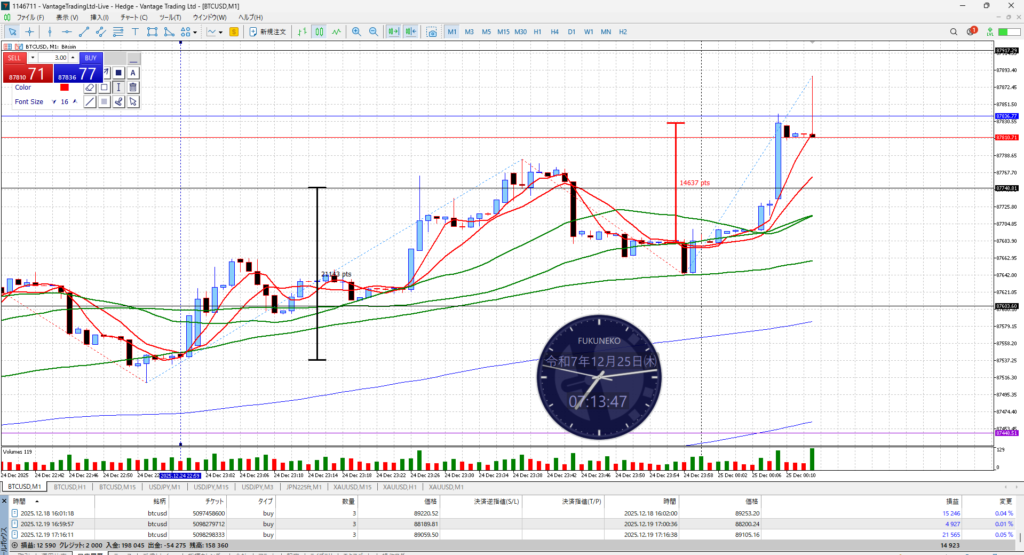The width and height of the screenshot is (1024, 555).
Task: Select the H4 timeframe
Action: (x=555, y=32)
